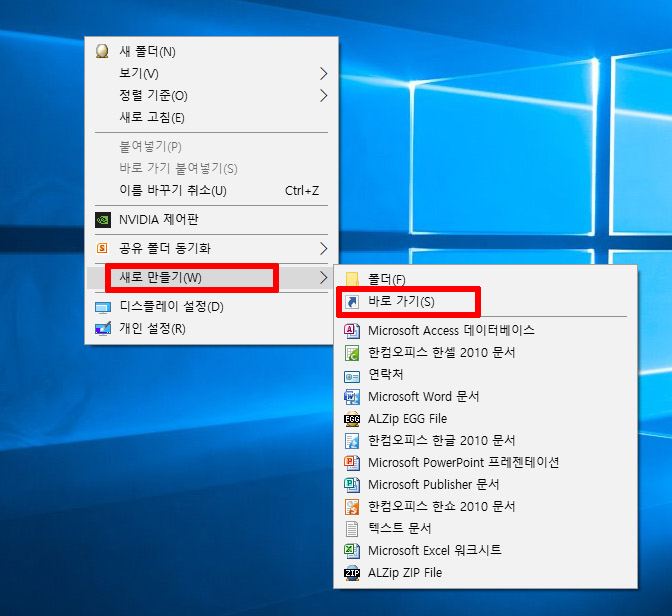The width and height of the screenshot is (672, 616).
Task: Create ALZip EGG File
Action: [x=486, y=418]
